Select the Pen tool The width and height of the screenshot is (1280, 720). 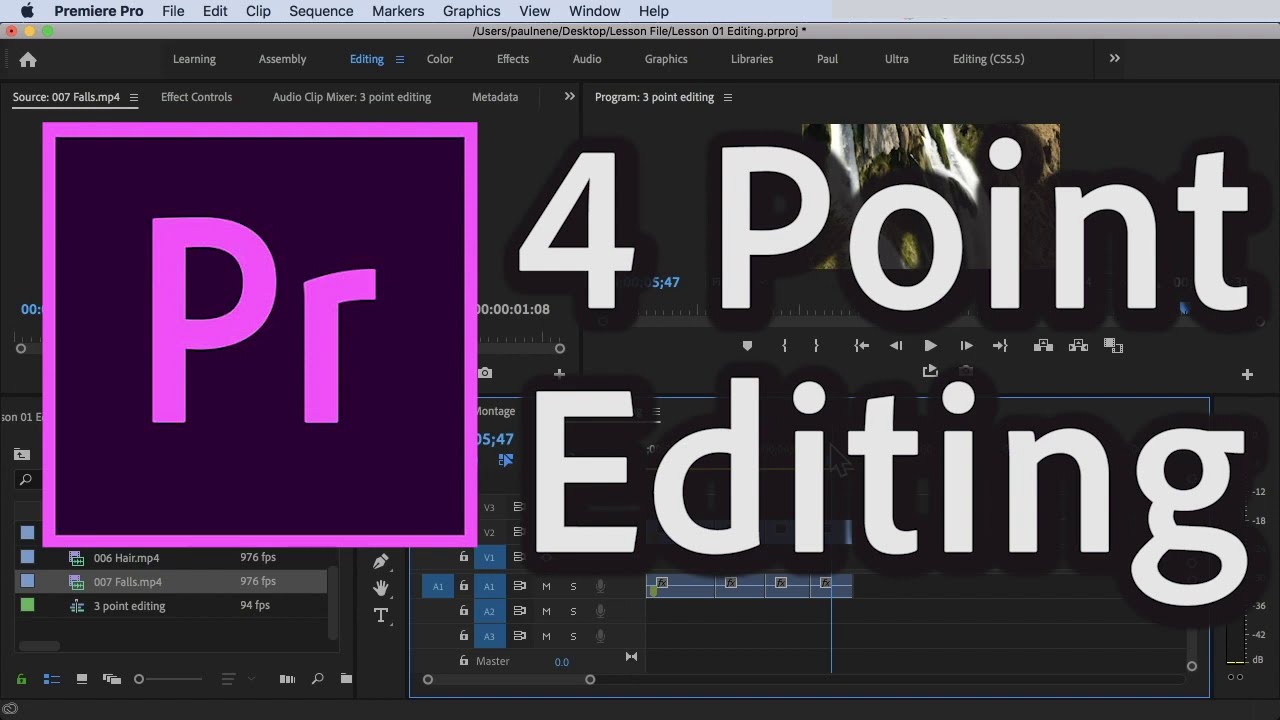pos(381,562)
